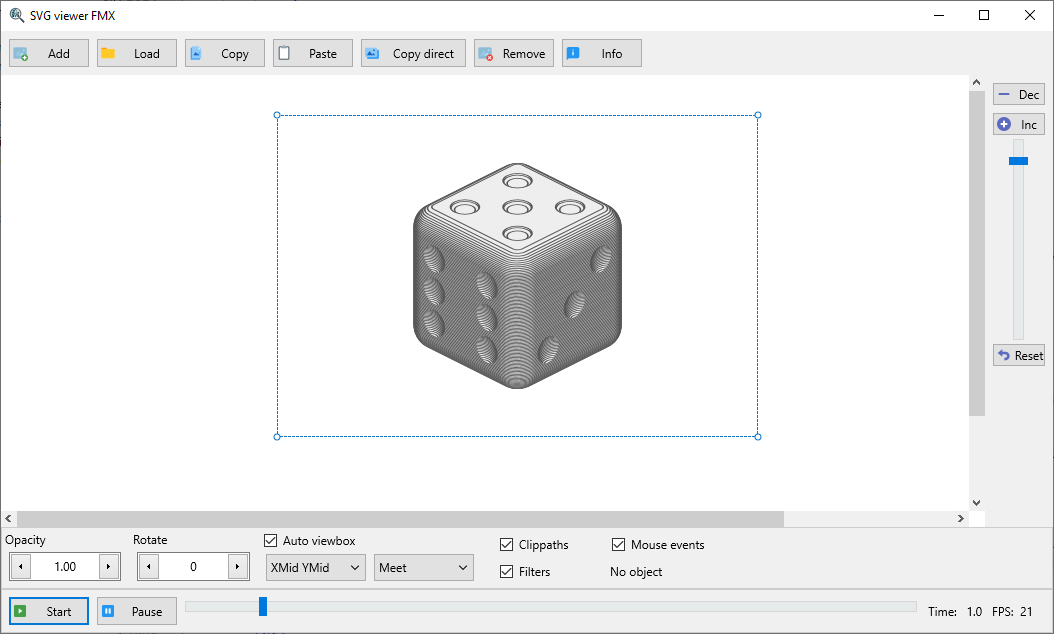Viewport: 1054px width, 634px height.
Task: Open the Info panel button
Action: [601, 54]
